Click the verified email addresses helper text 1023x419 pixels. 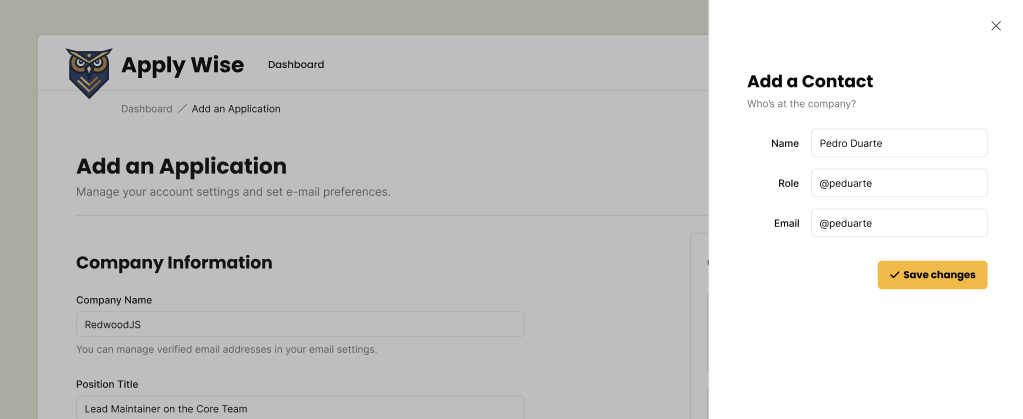(227, 350)
